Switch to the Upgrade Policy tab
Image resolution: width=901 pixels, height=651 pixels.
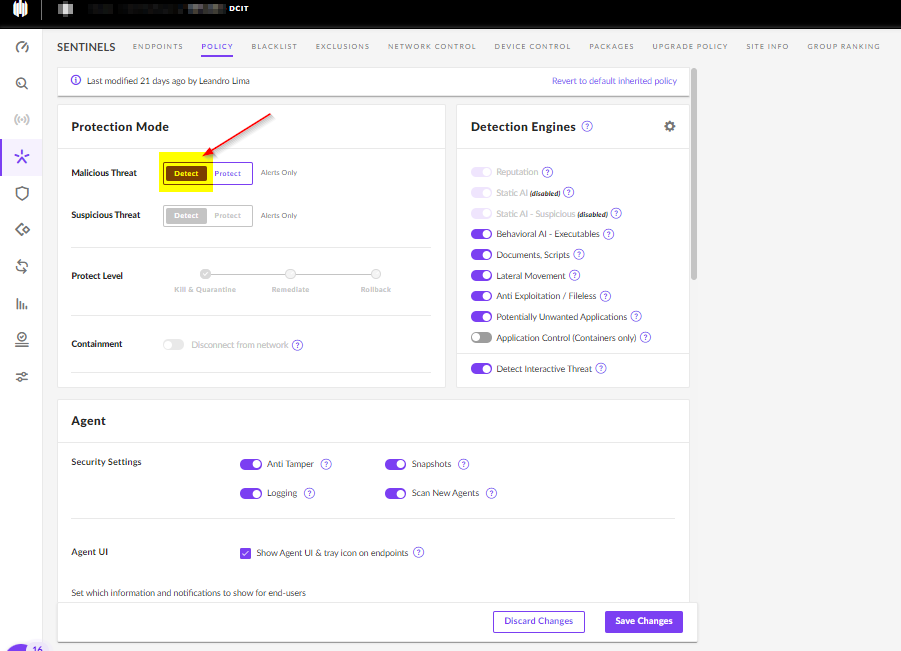690,47
